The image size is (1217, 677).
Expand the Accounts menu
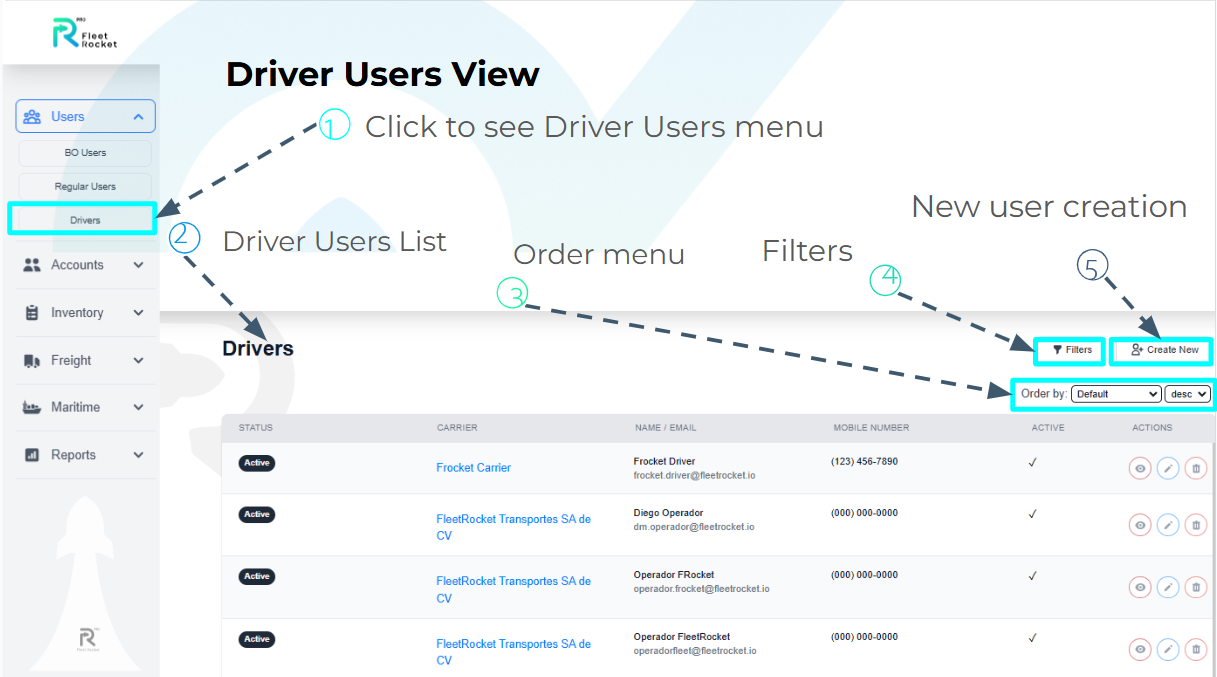point(139,265)
